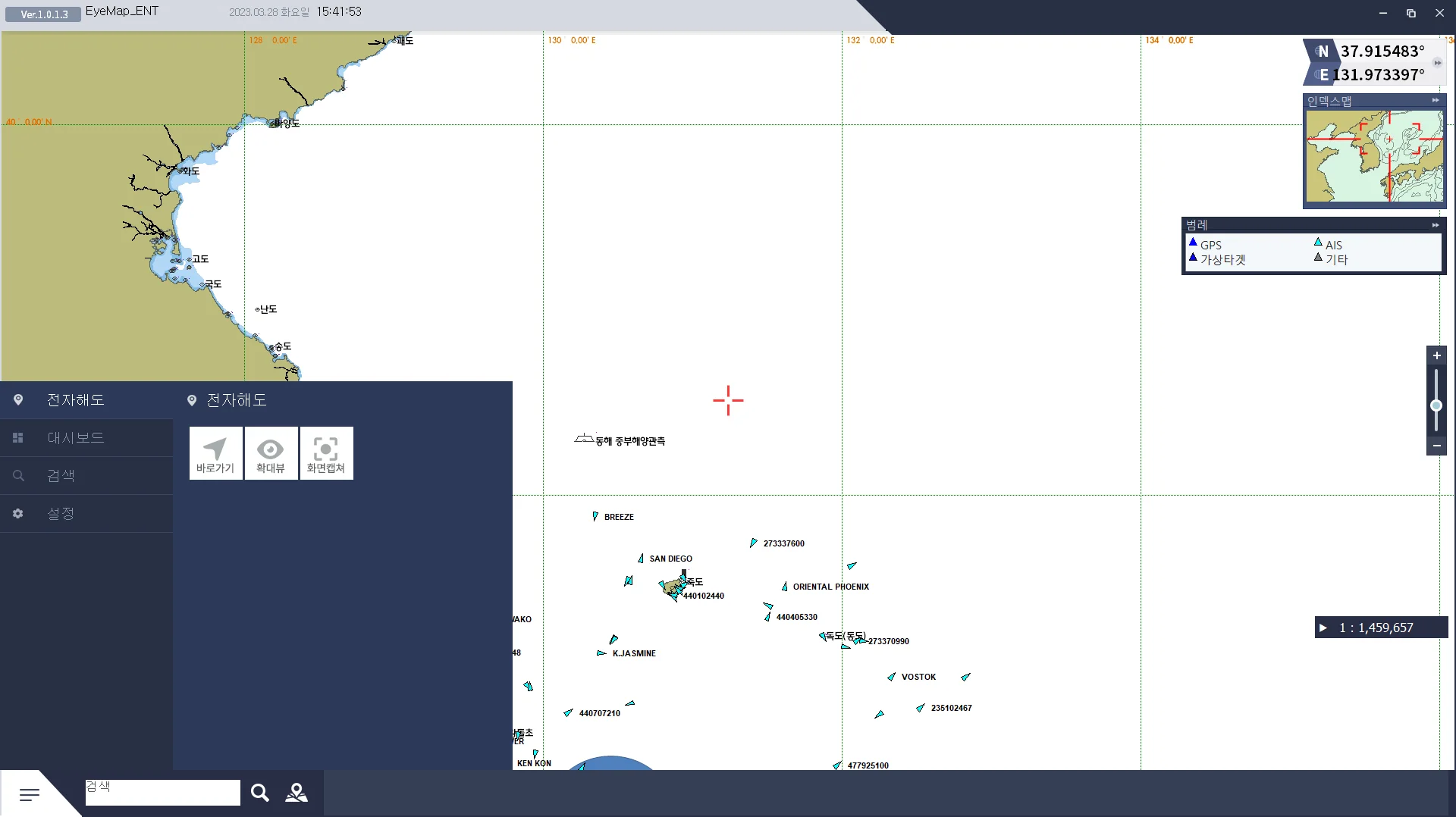Select the ORIENTAL PHOENIX vessel marker
The image size is (1456, 817).
click(x=785, y=587)
